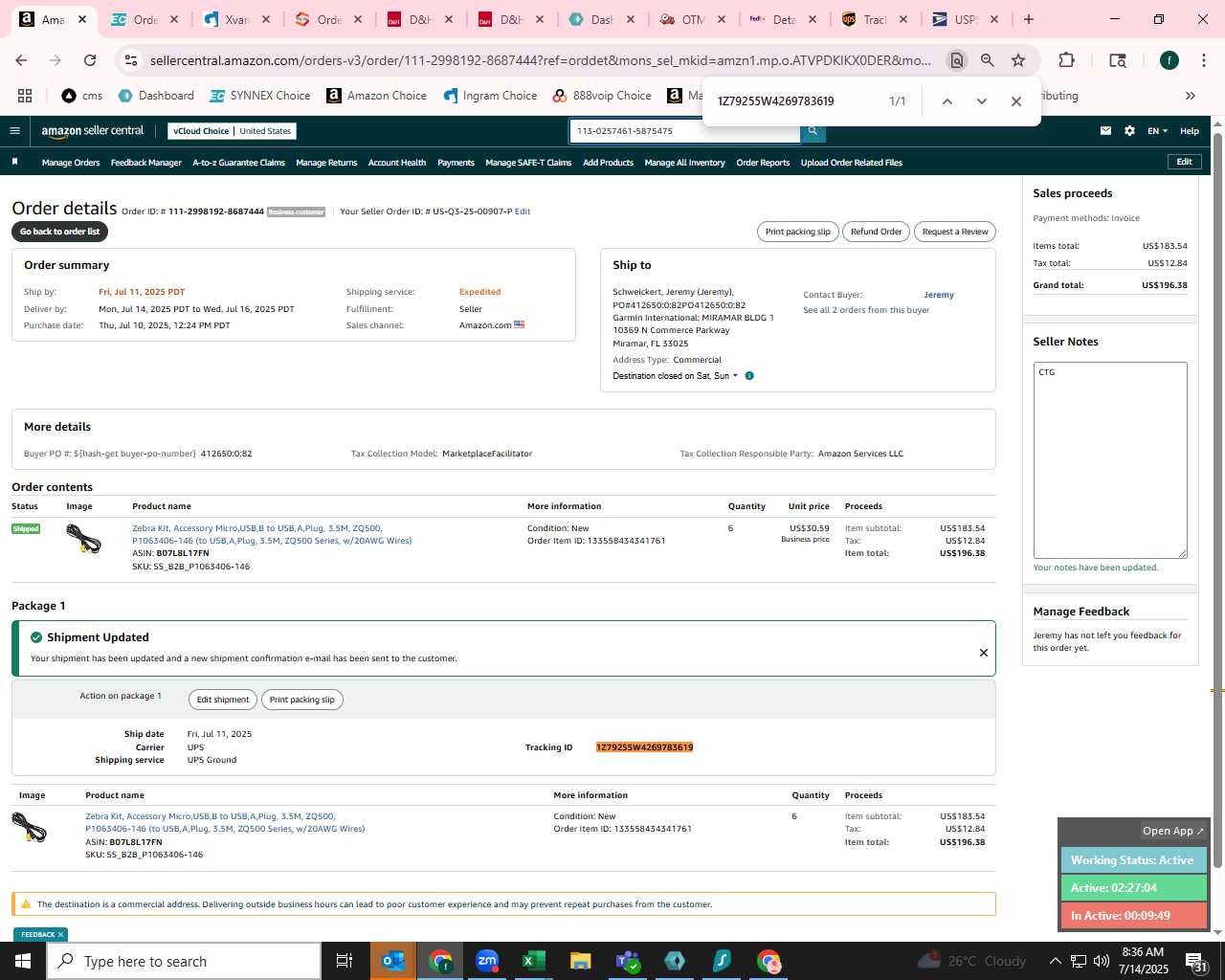This screenshot has height=980, width=1225.
Task: Open Manage Orders menu item
Action: click(x=71, y=163)
